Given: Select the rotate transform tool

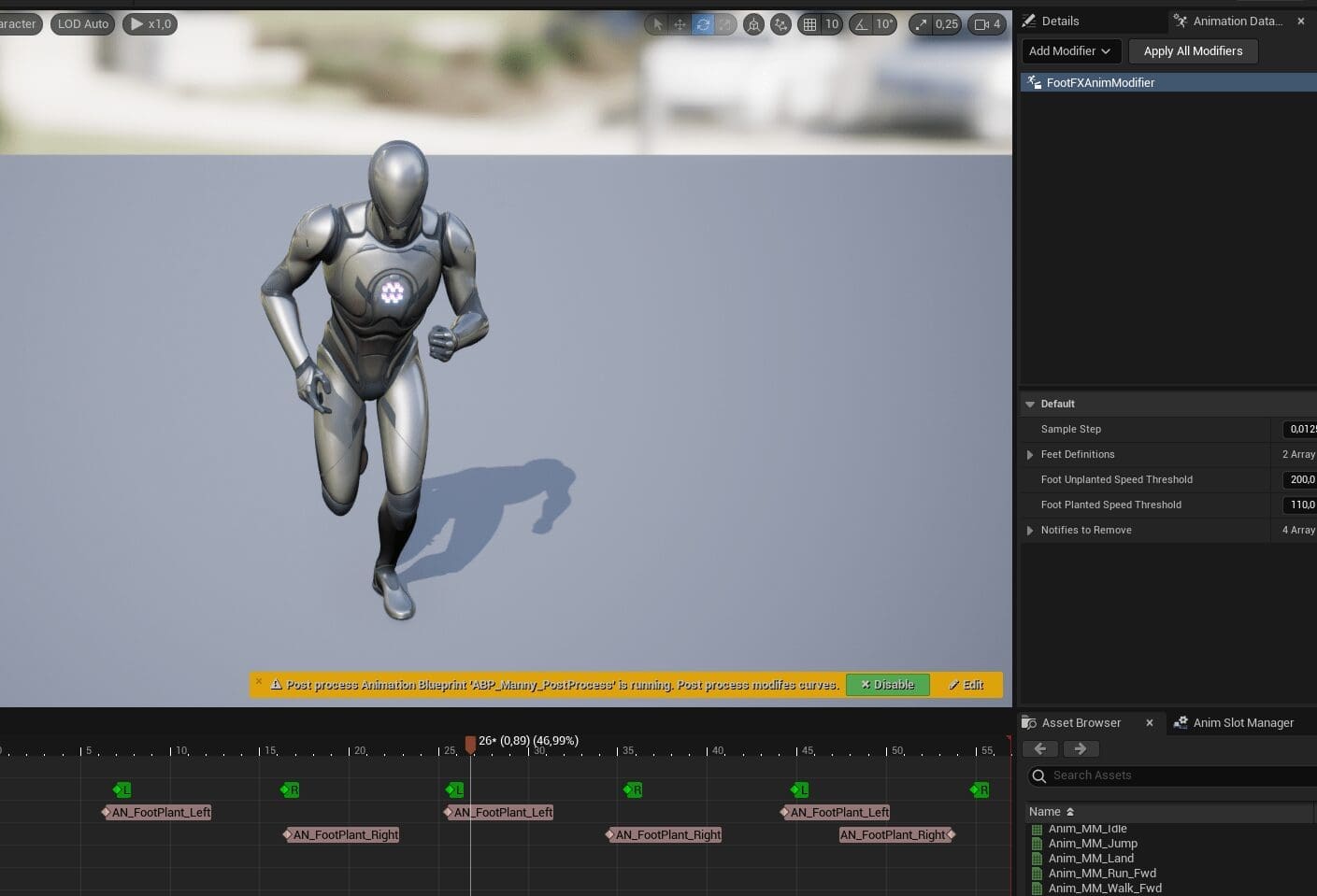Looking at the screenshot, I should (703, 24).
